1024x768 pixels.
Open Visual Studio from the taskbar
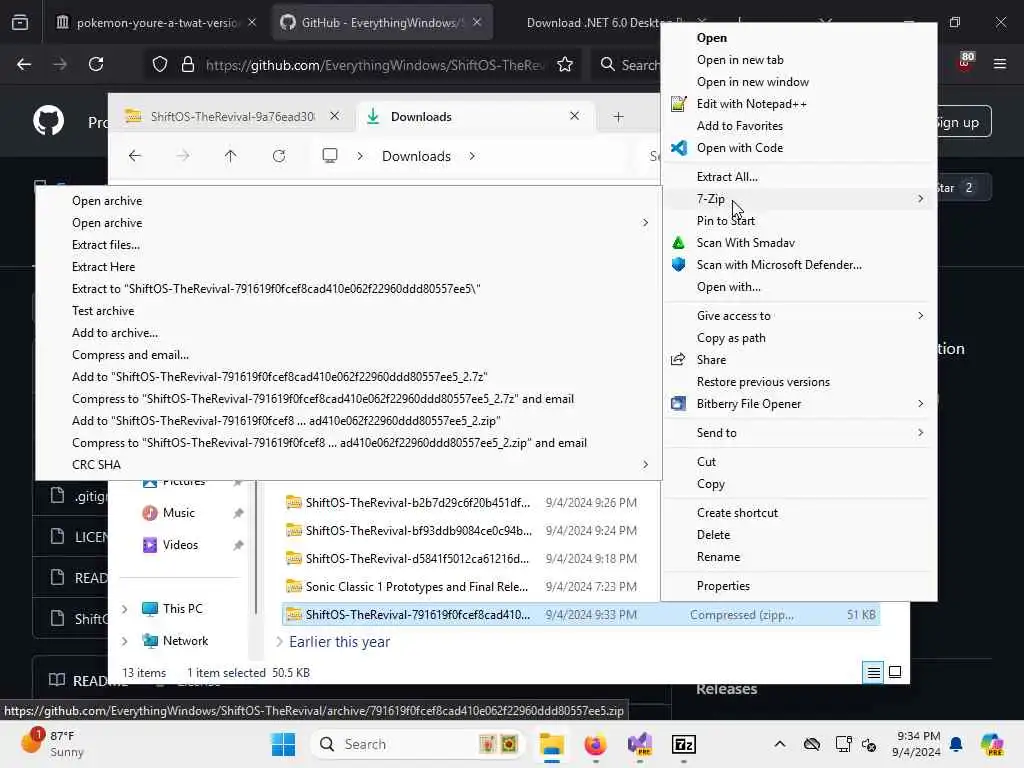point(639,744)
